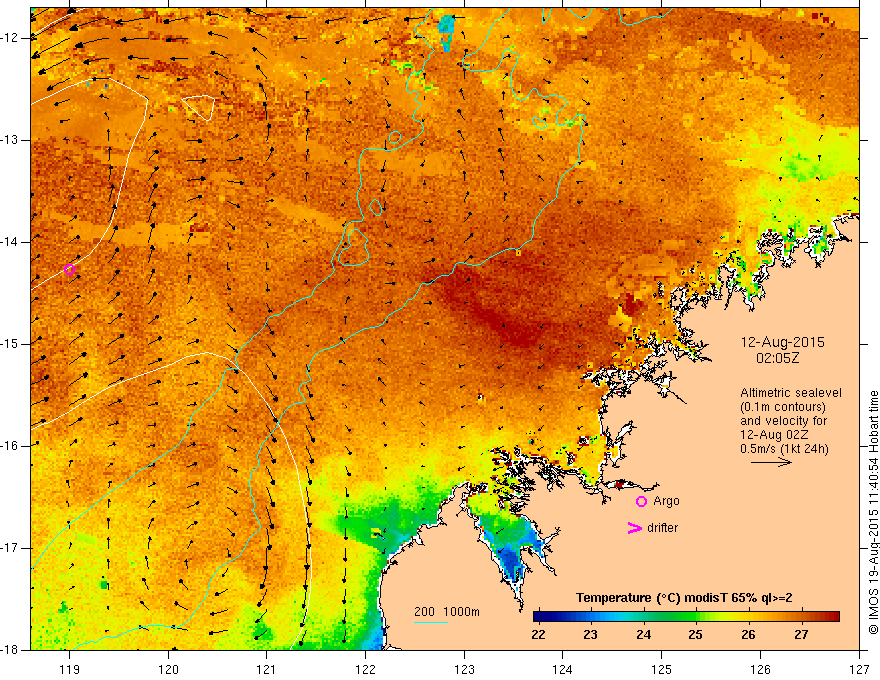Click the '121' longitude axis label

tap(267, 669)
